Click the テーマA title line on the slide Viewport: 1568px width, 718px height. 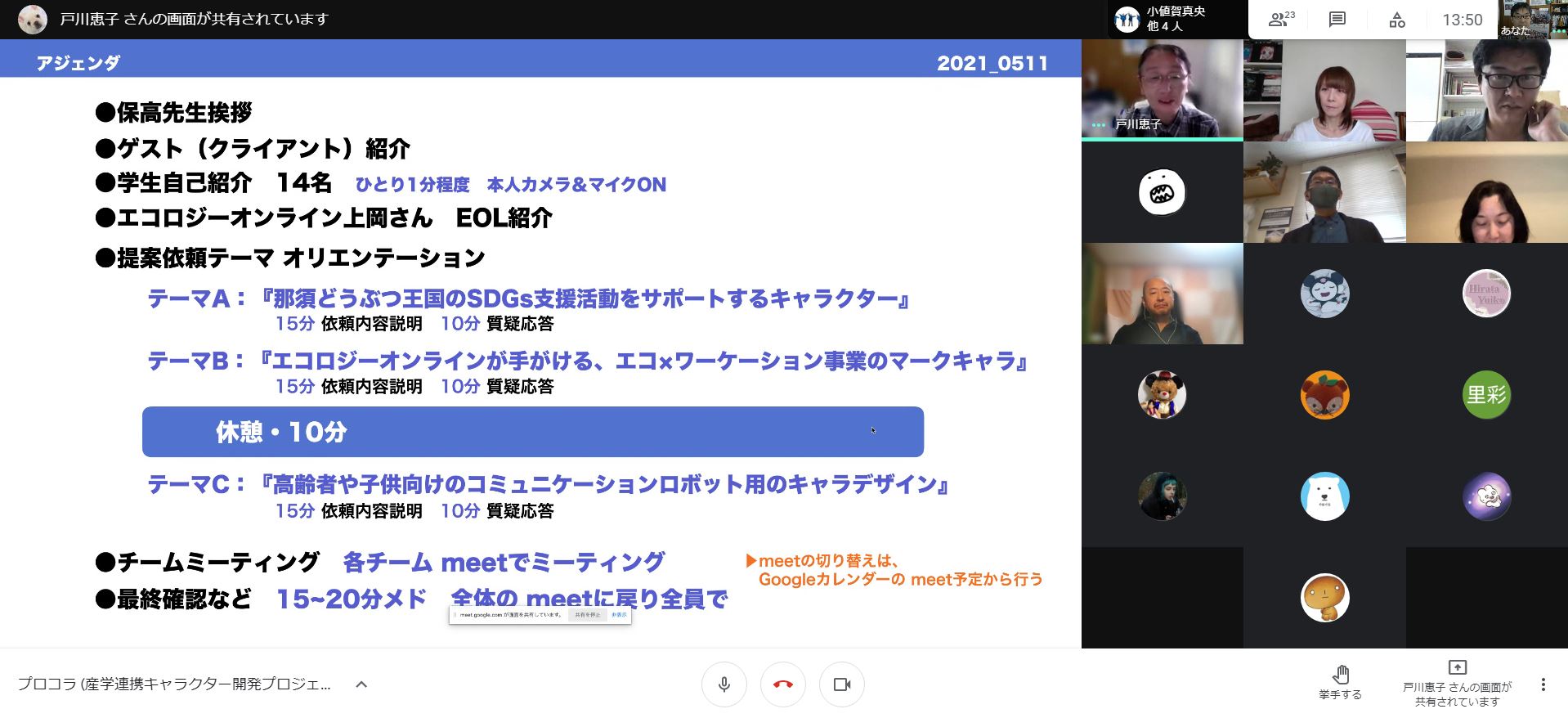click(x=528, y=298)
